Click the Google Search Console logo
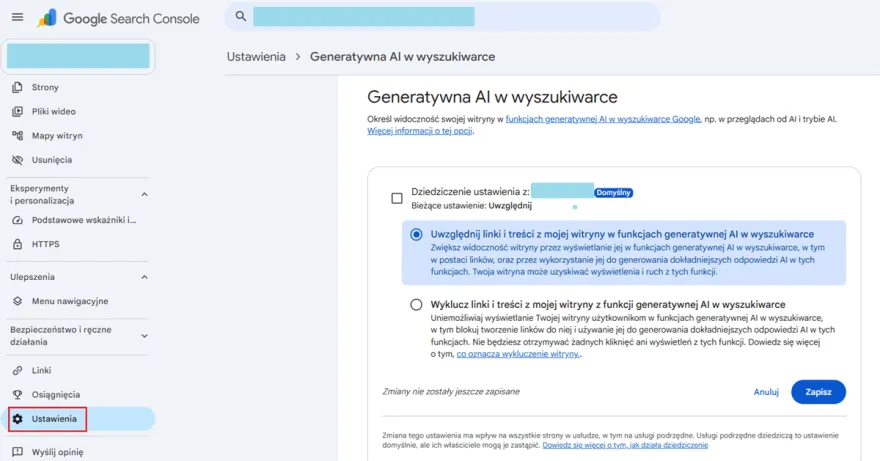The width and height of the screenshot is (880, 461). click(x=118, y=19)
